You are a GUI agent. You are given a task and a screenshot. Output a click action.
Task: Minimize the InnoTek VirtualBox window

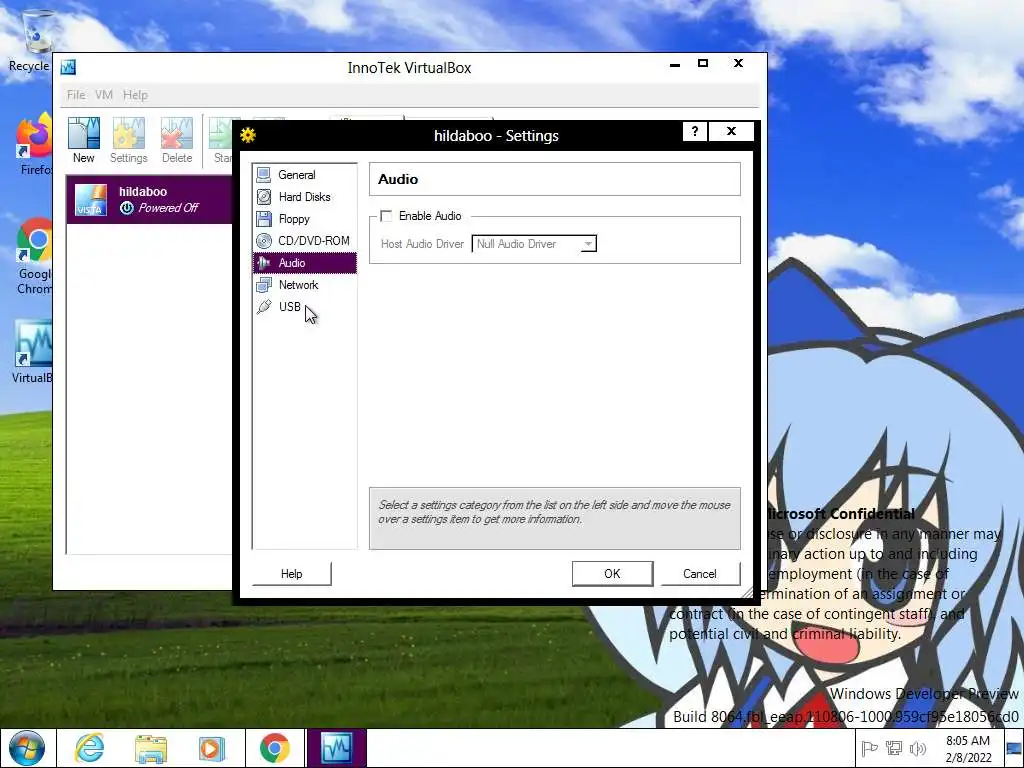click(x=675, y=64)
